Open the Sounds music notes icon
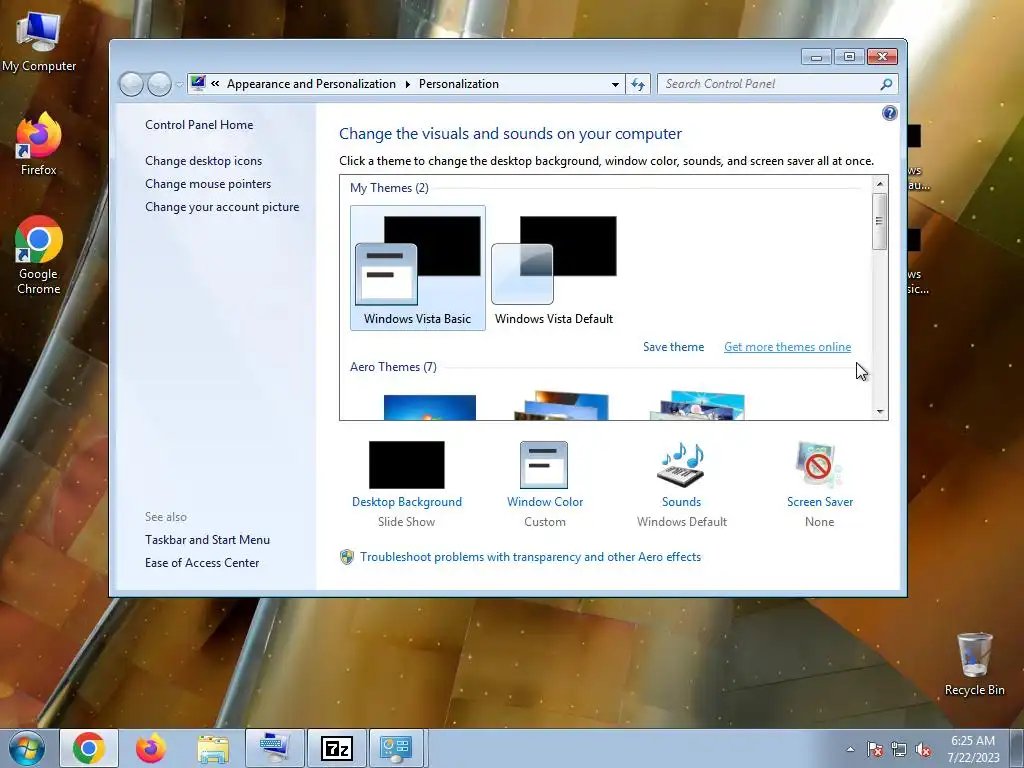Screen dimensions: 1024x768 pos(681,465)
